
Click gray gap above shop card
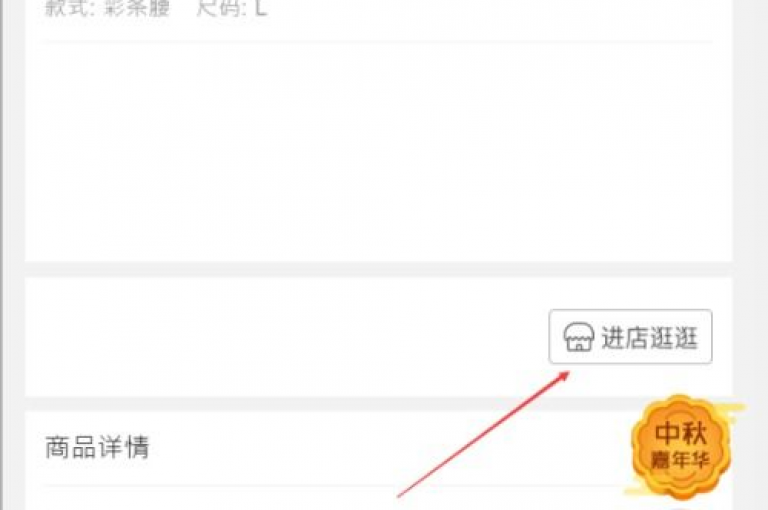tap(378, 269)
